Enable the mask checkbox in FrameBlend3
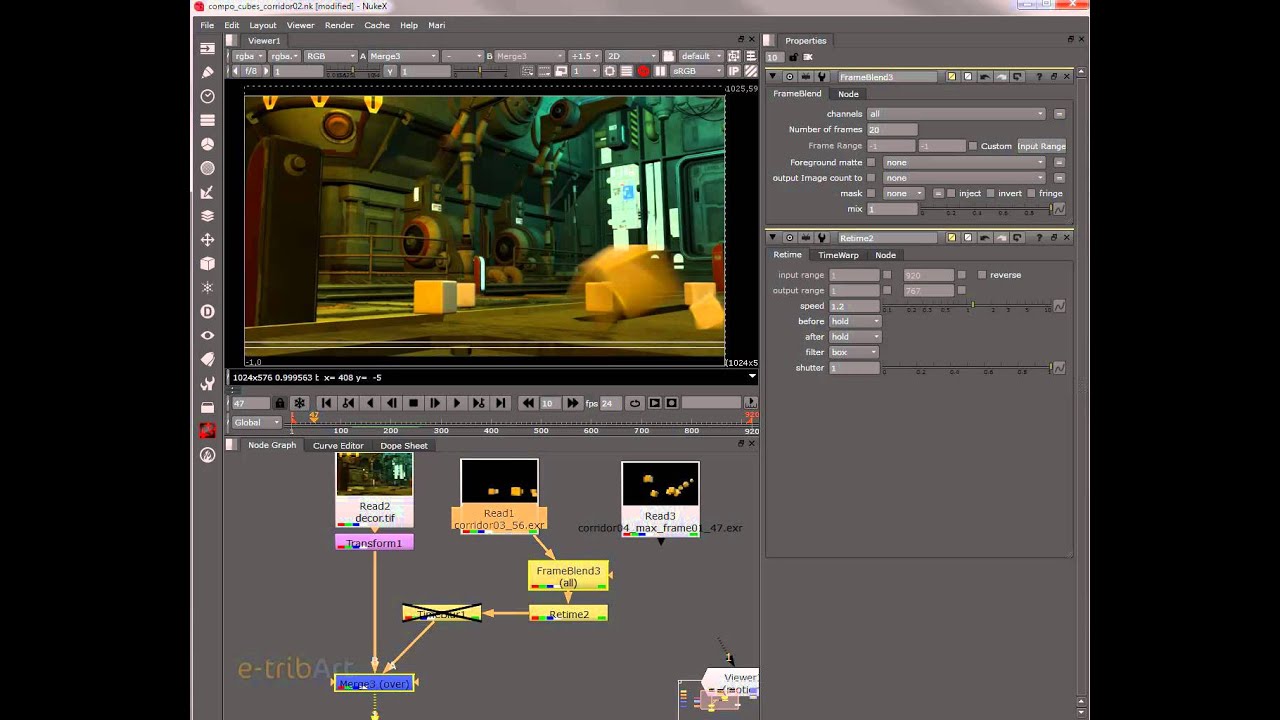 tap(871, 193)
